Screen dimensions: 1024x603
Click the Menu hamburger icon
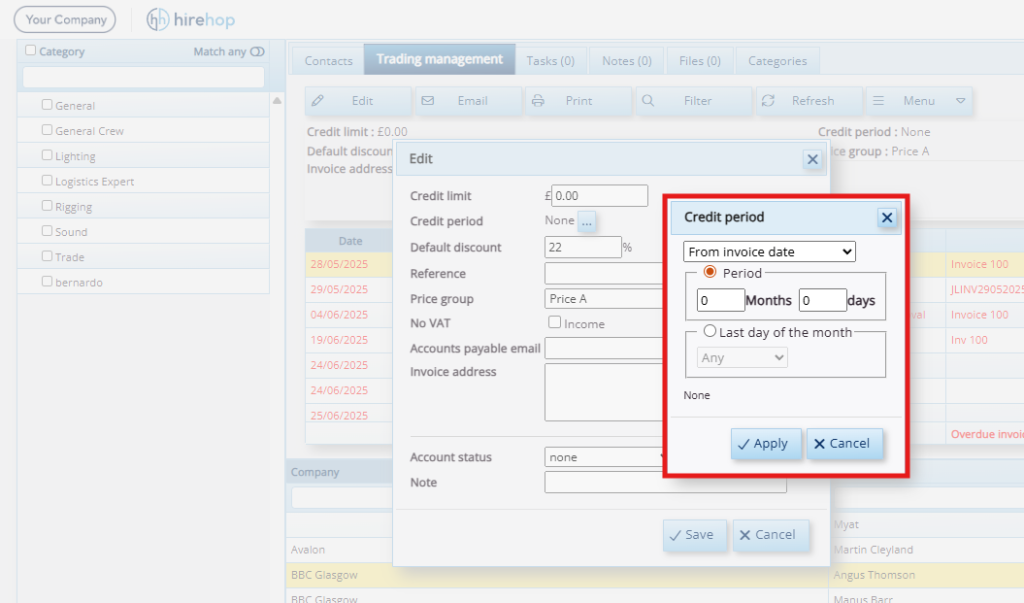[x=878, y=101]
